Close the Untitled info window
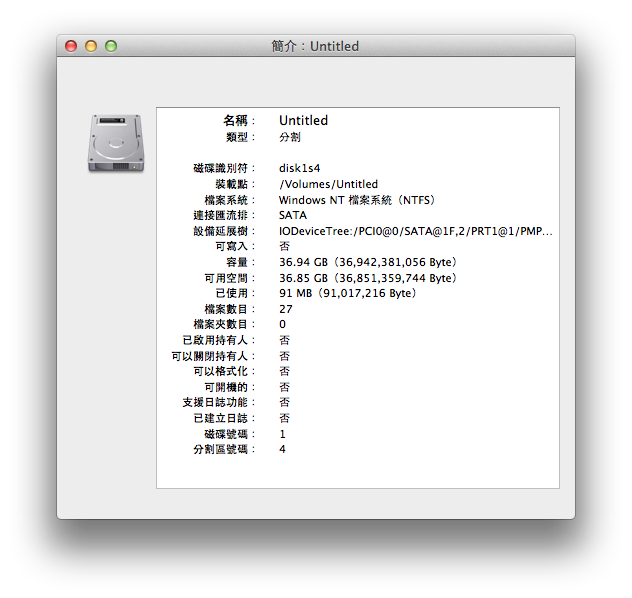 pos(71,46)
